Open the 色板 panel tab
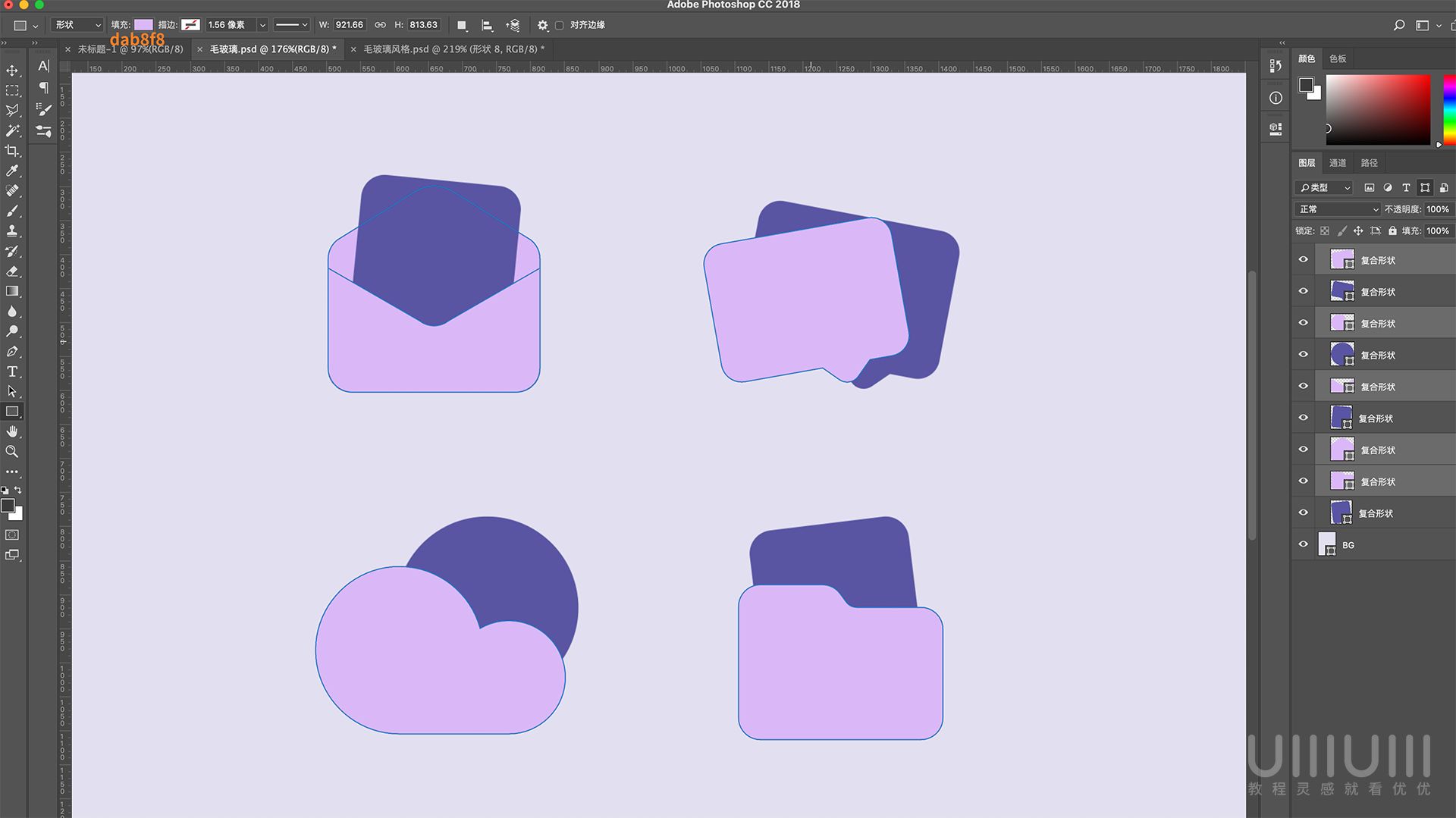Viewport: 1456px width, 818px height. [1338, 58]
